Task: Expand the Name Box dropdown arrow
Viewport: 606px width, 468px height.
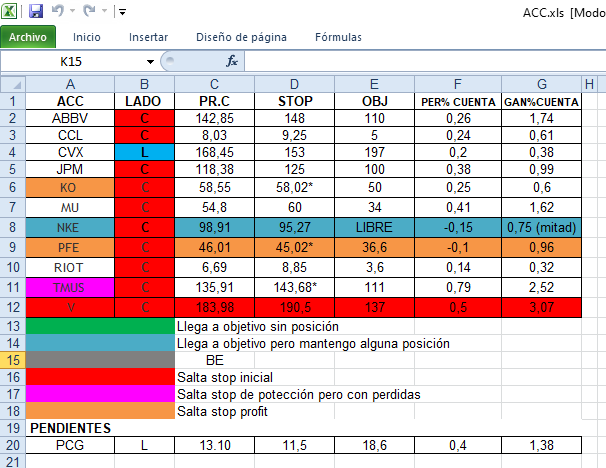Action: pyautogui.click(x=150, y=61)
